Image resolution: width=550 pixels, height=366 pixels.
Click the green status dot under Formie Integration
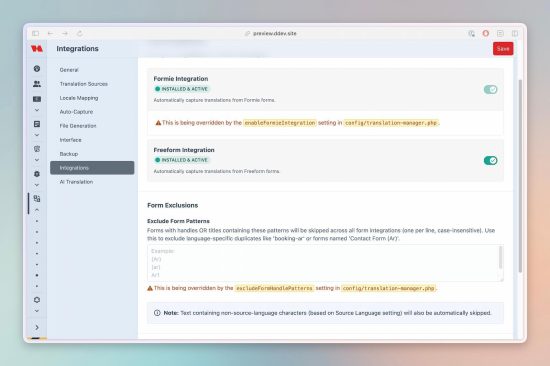coord(157,89)
